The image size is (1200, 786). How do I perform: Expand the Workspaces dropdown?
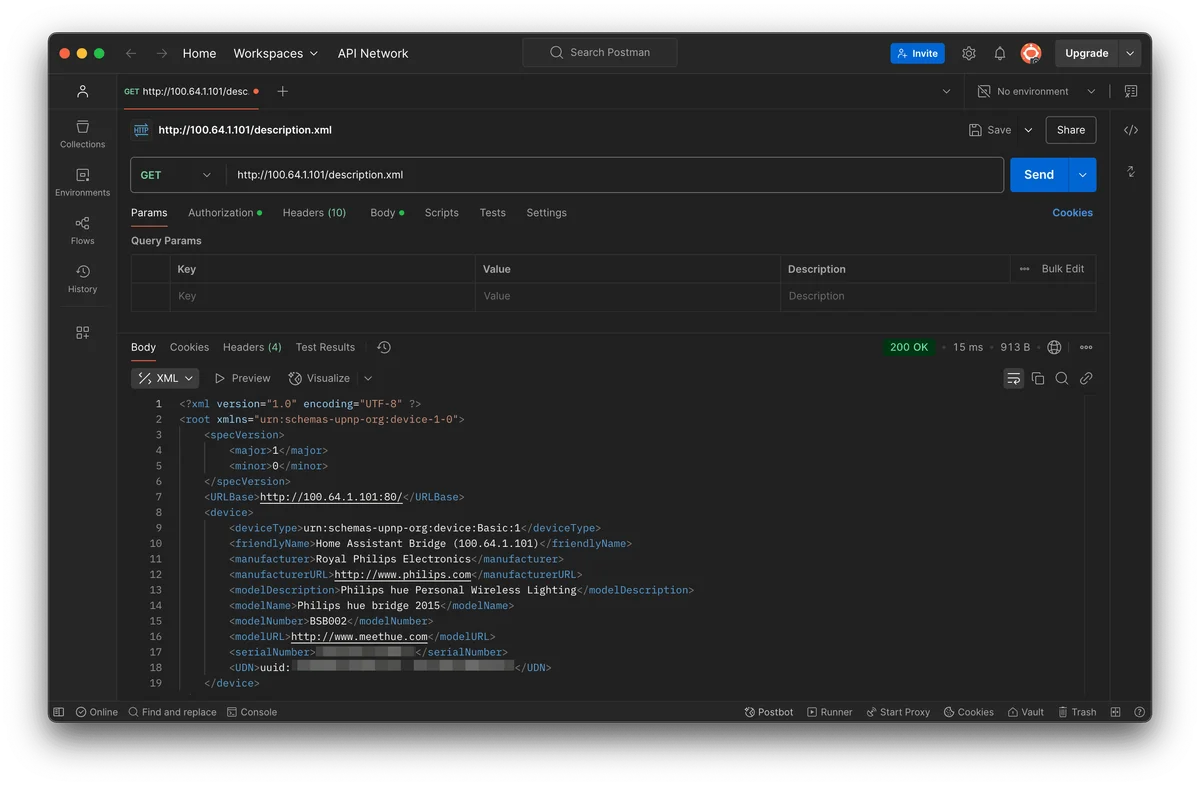click(276, 53)
